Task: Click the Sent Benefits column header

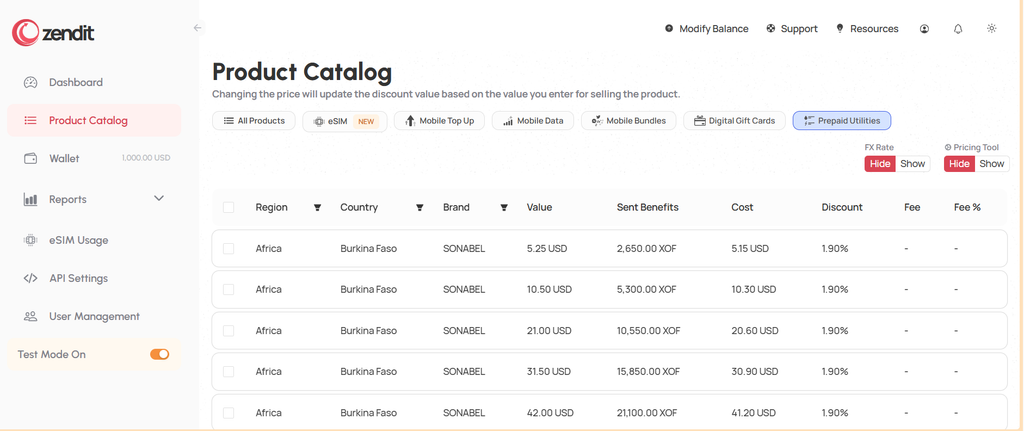Action: [x=648, y=207]
